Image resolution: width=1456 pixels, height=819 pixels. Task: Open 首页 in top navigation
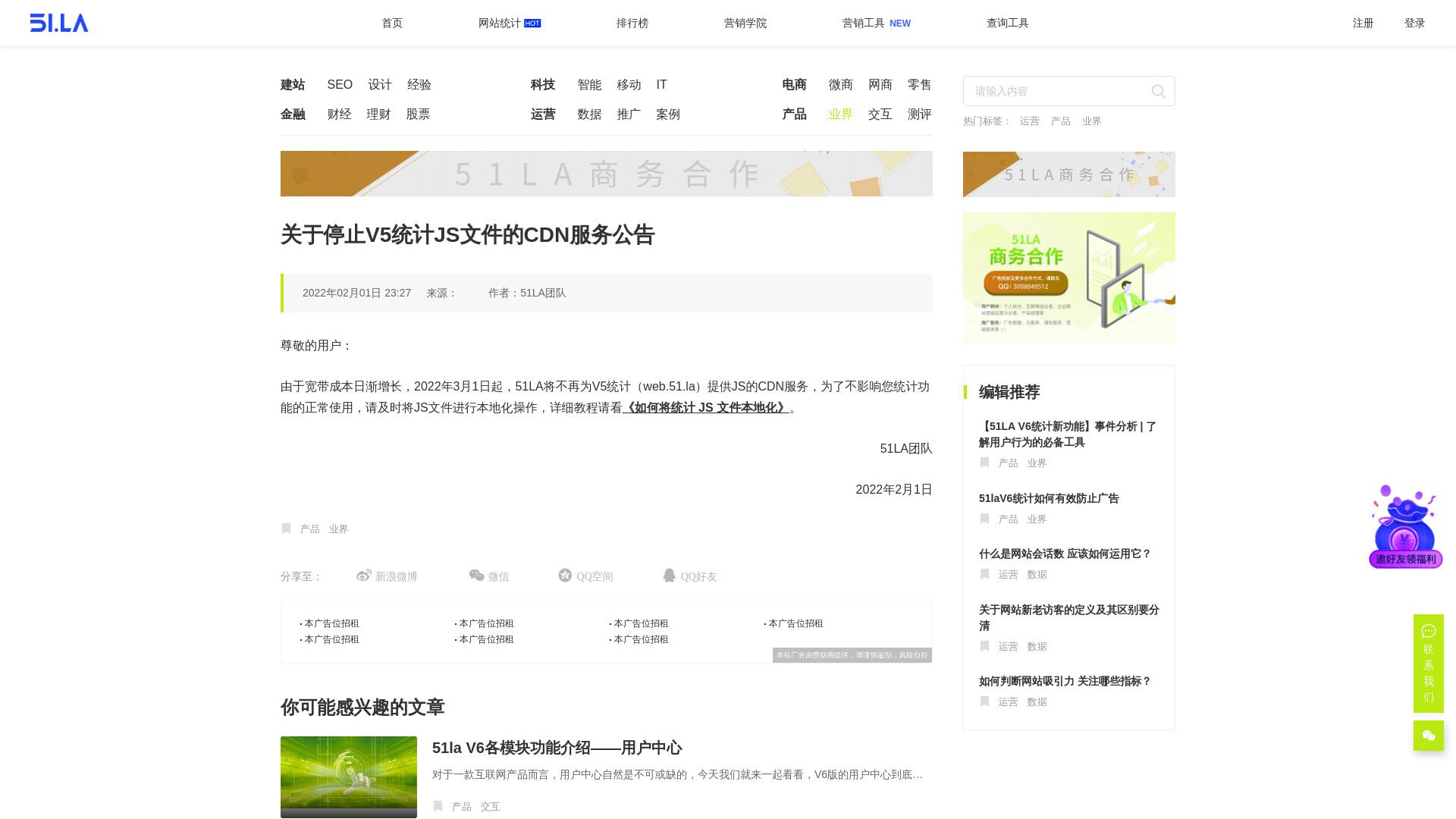(x=392, y=23)
